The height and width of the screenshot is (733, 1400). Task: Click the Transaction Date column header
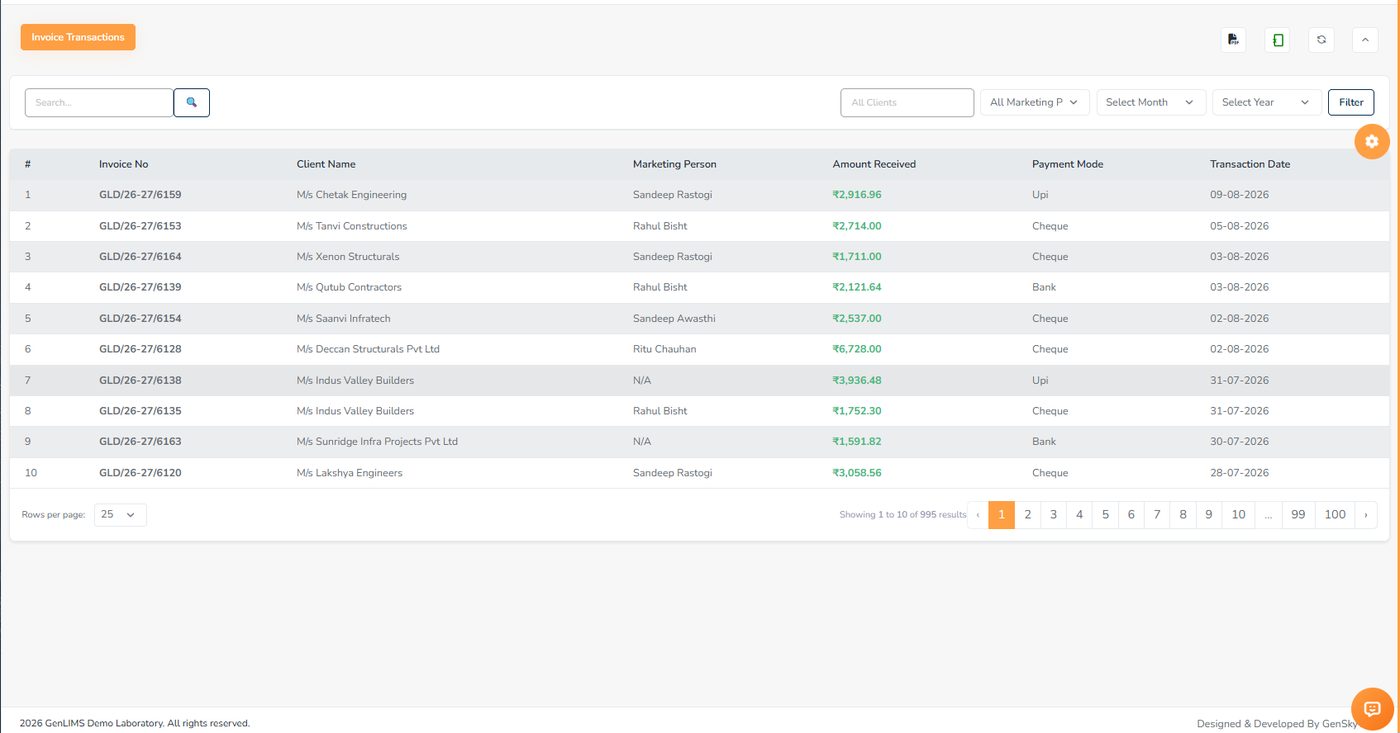[x=1250, y=164]
